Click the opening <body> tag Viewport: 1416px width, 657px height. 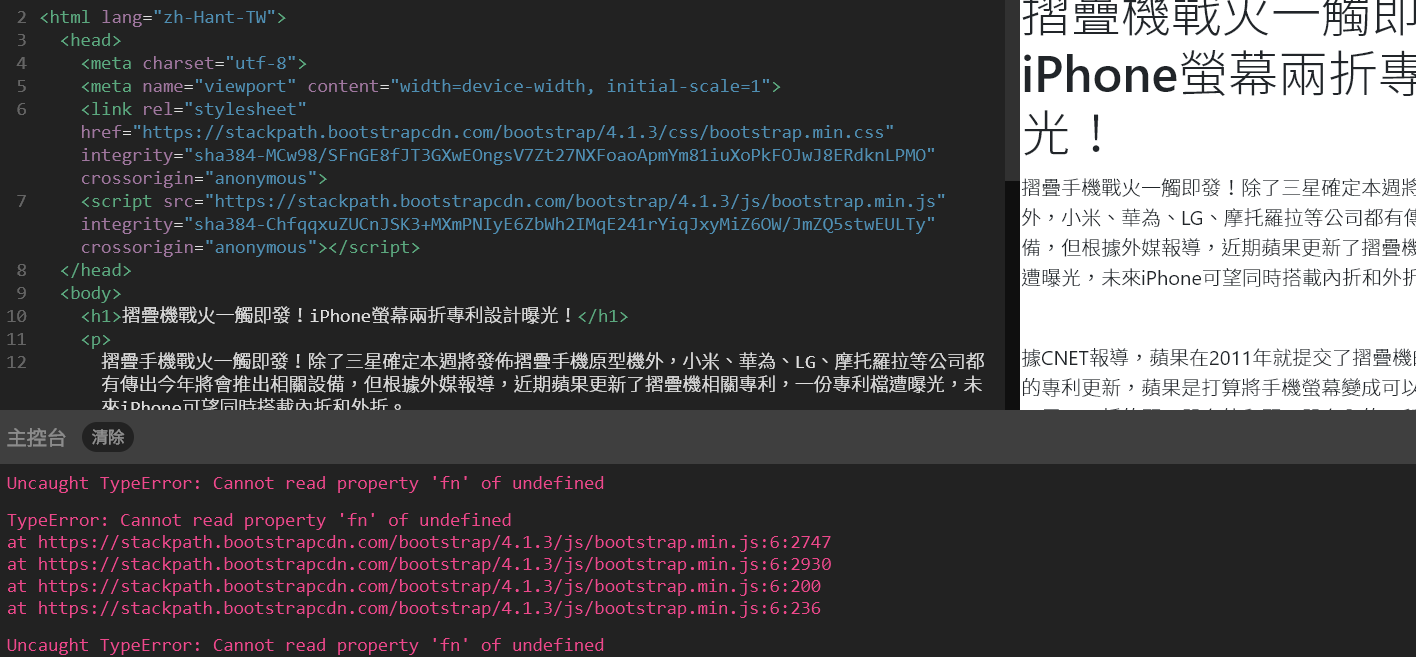[91, 293]
